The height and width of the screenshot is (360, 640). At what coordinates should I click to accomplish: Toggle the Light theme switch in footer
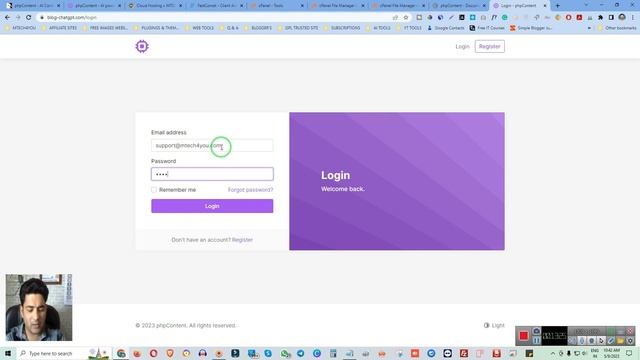(494, 325)
